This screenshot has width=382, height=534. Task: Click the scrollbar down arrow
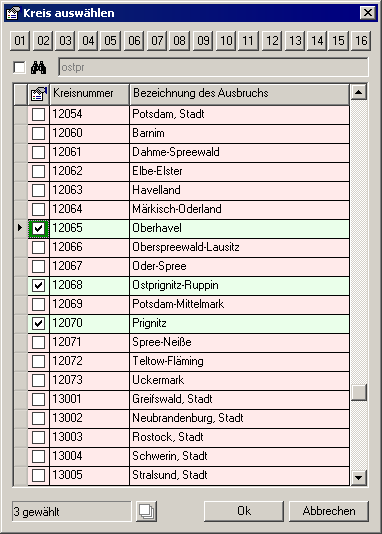point(359,477)
